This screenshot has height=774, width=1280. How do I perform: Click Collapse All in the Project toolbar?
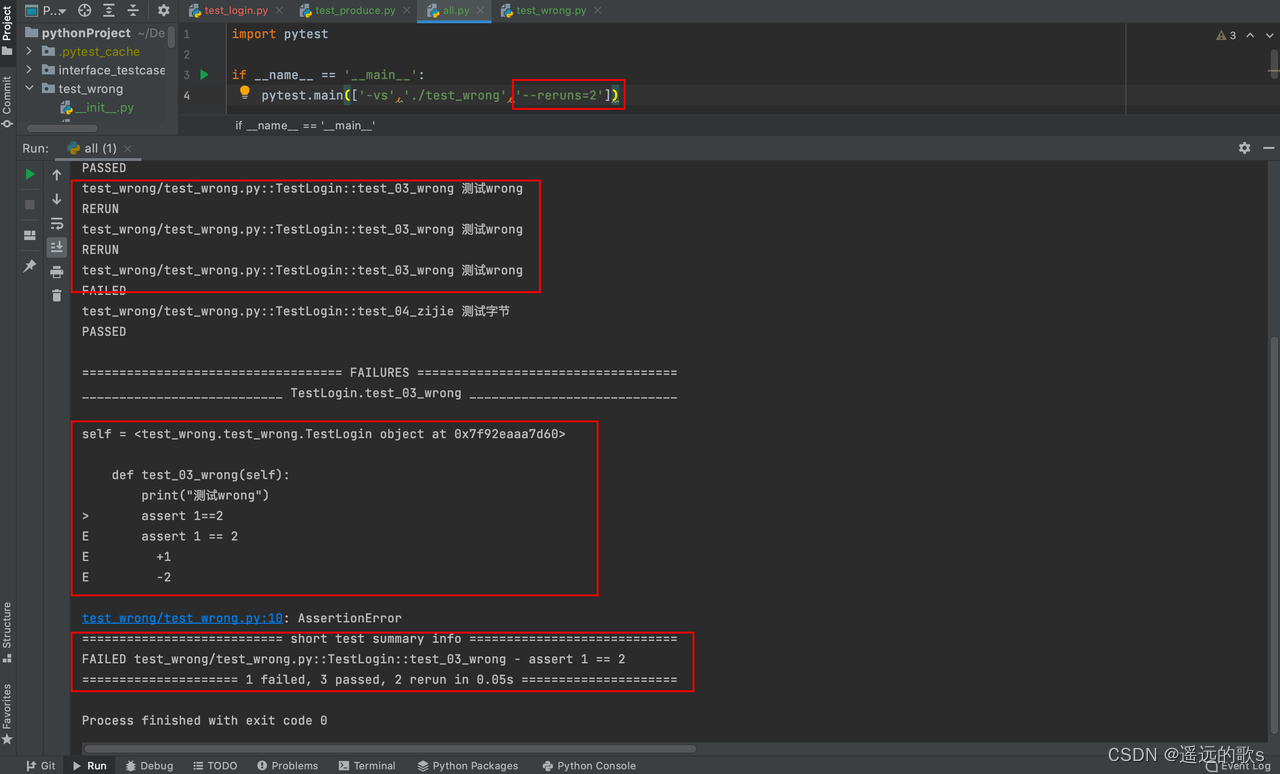(x=134, y=10)
